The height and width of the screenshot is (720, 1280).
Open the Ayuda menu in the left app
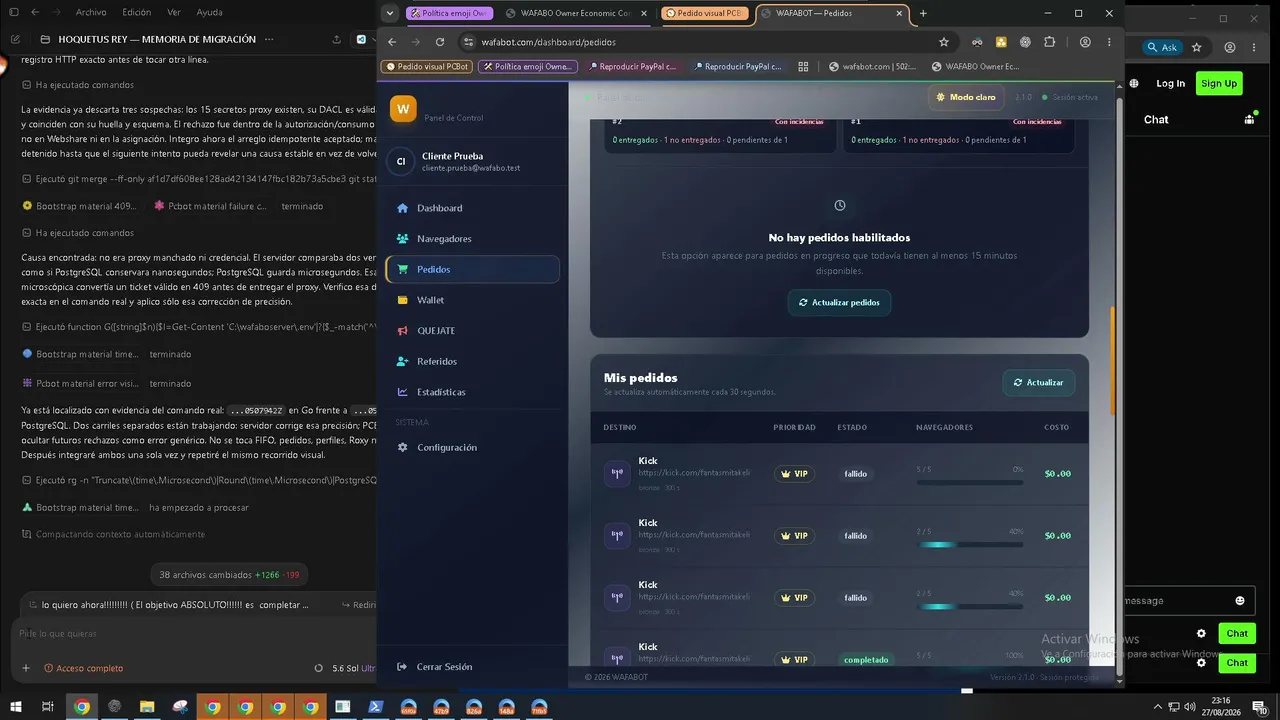tap(210, 12)
